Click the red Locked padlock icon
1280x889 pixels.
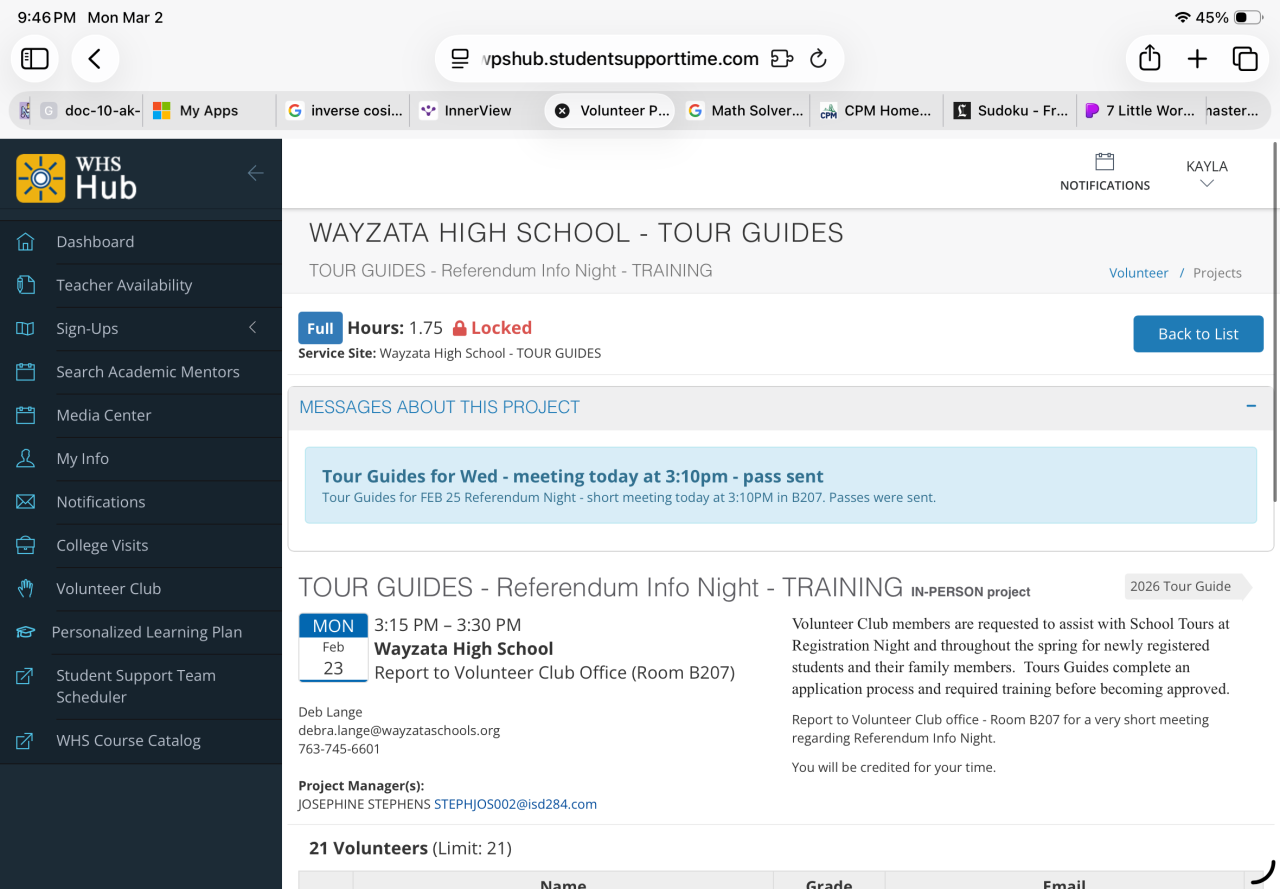[x=460, y=328]
